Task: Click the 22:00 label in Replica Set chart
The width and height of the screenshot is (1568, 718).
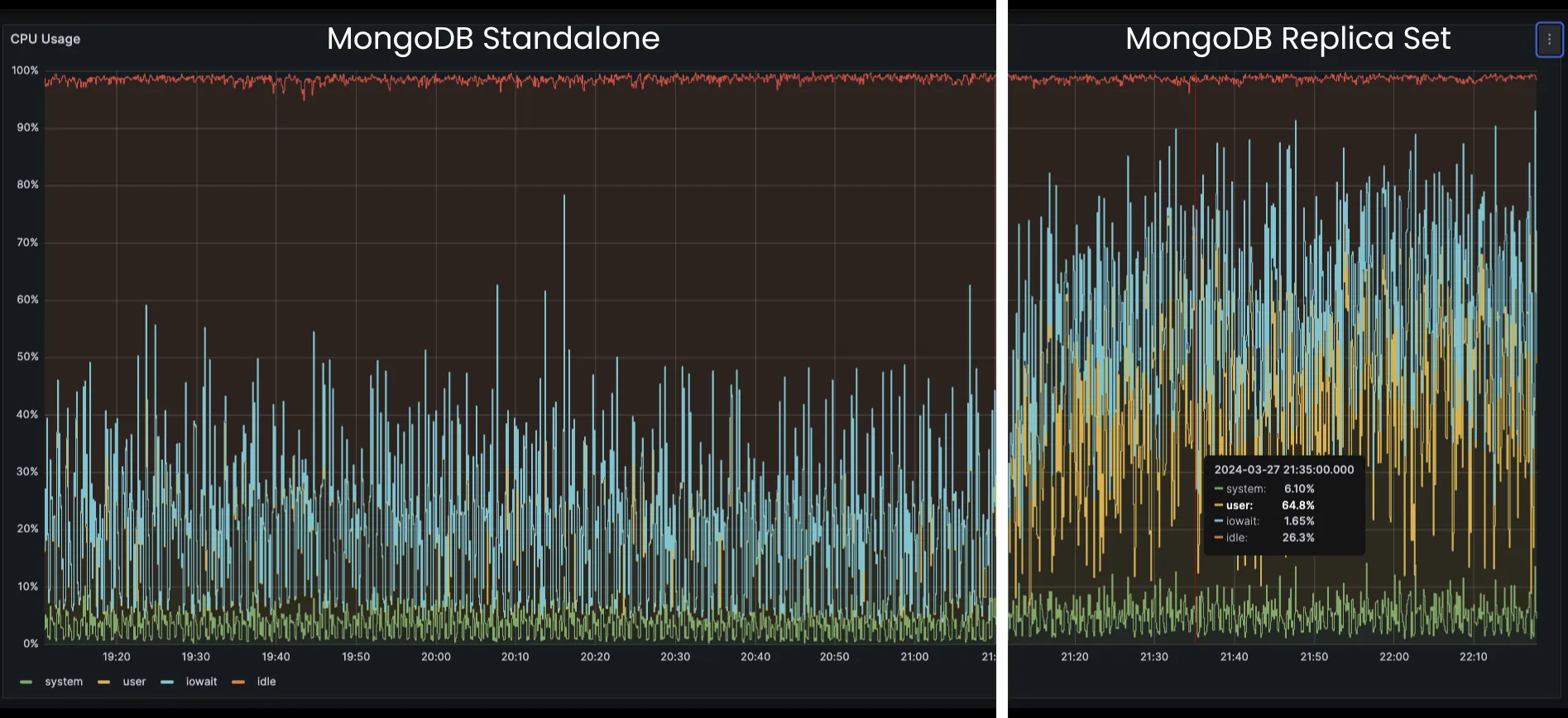Action: click(1394, 657)
